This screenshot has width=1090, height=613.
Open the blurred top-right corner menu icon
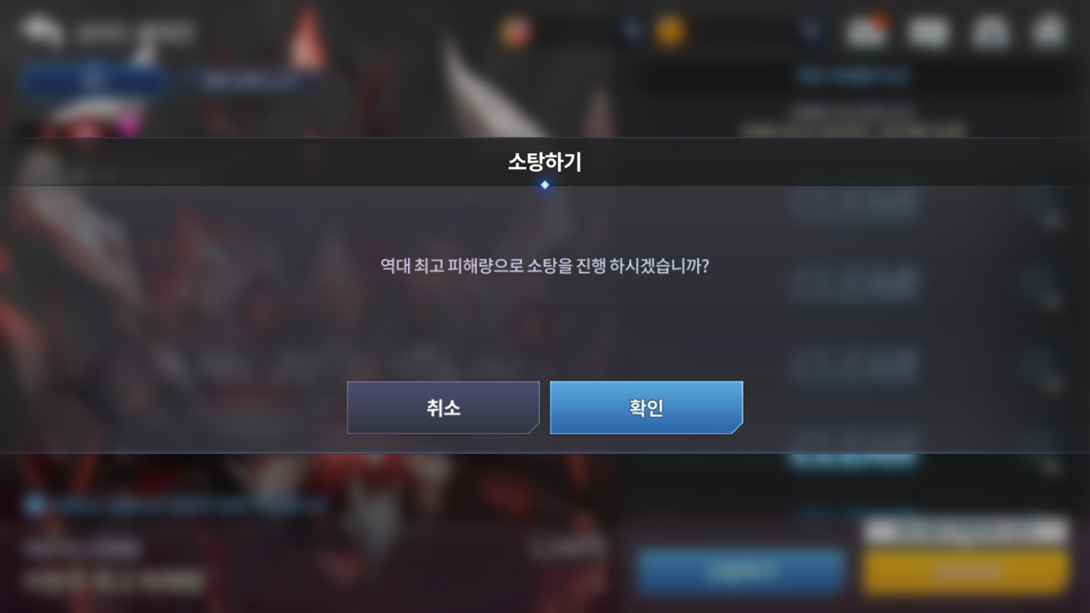1050,31
